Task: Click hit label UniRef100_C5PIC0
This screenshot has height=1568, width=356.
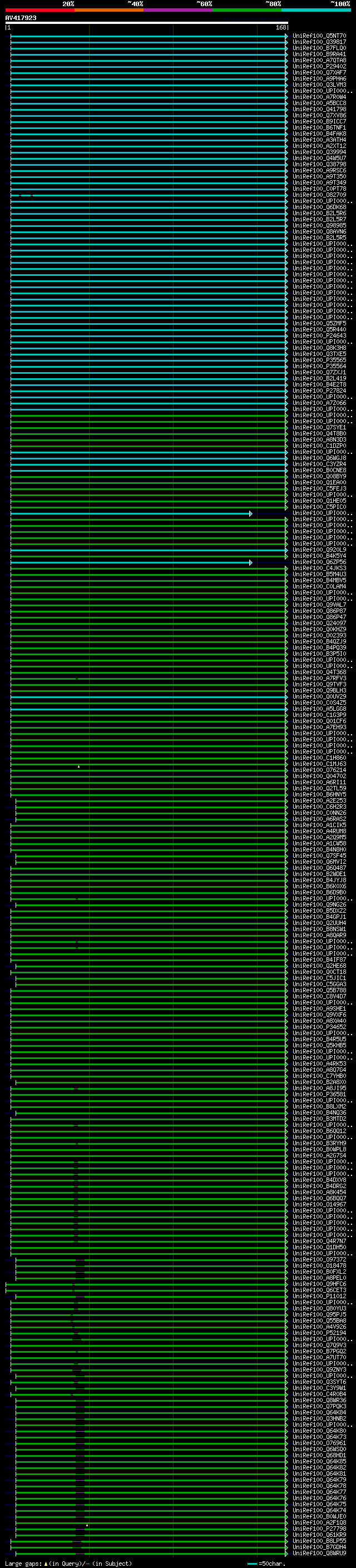Action: click(x=319, y=506)
